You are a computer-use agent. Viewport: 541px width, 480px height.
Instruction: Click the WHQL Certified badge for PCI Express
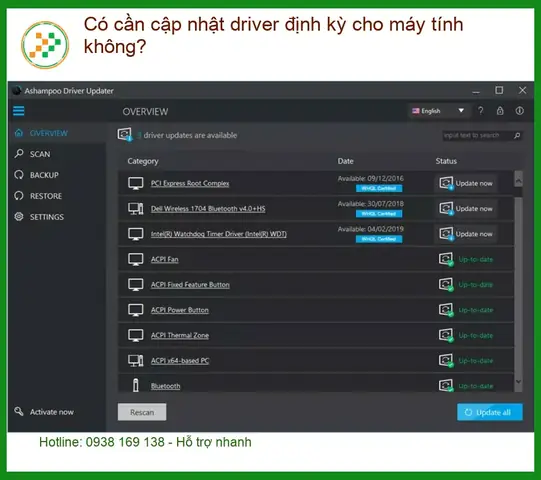tap(379, 188)
